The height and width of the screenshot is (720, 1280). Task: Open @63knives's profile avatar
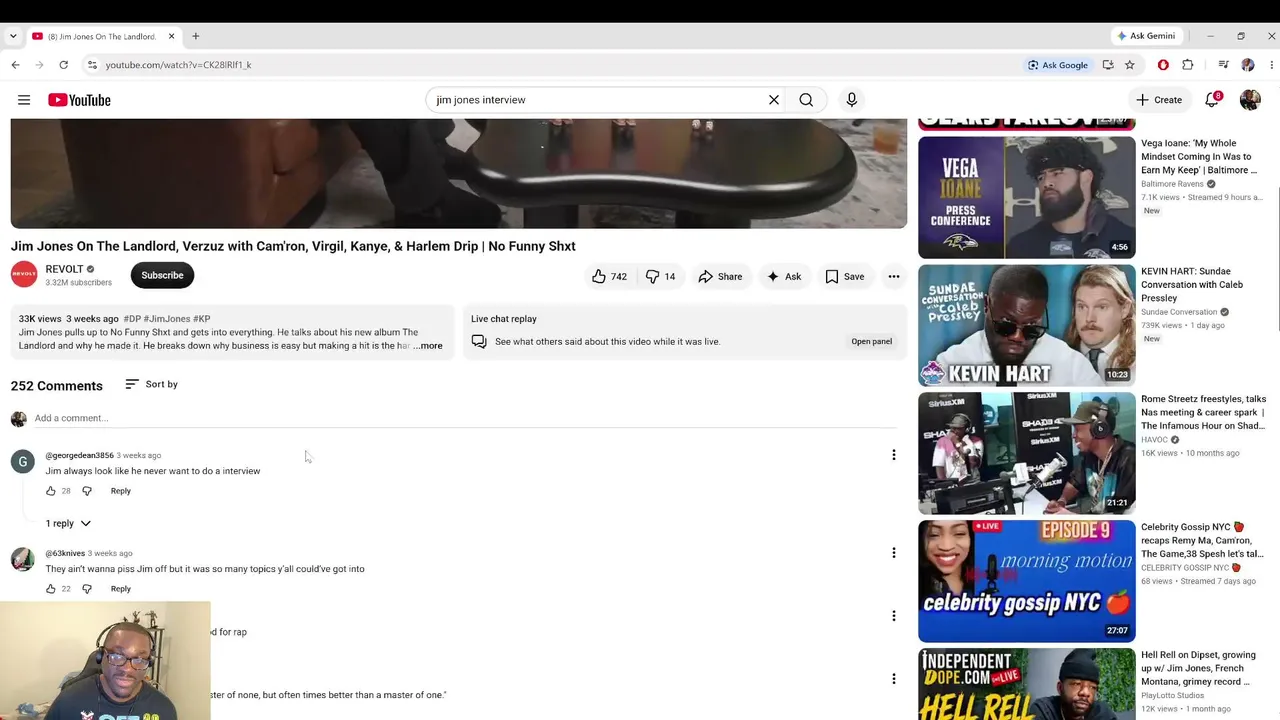23,559
